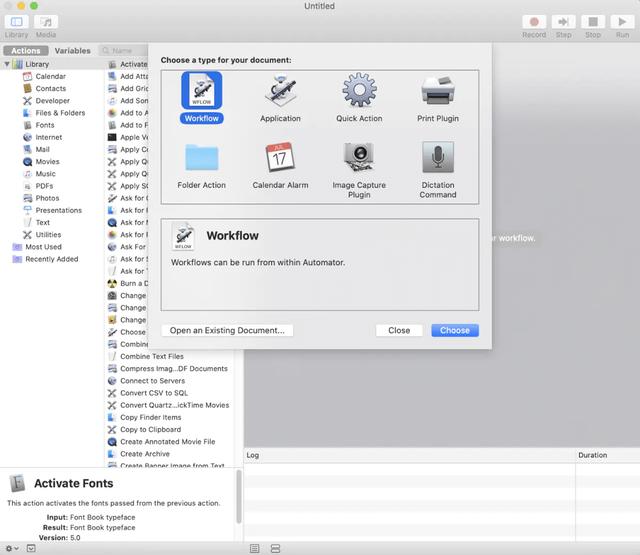Open the Media toolbar button
The width and height of the screenshot is (640, 555).
click(x=46, y=22)
